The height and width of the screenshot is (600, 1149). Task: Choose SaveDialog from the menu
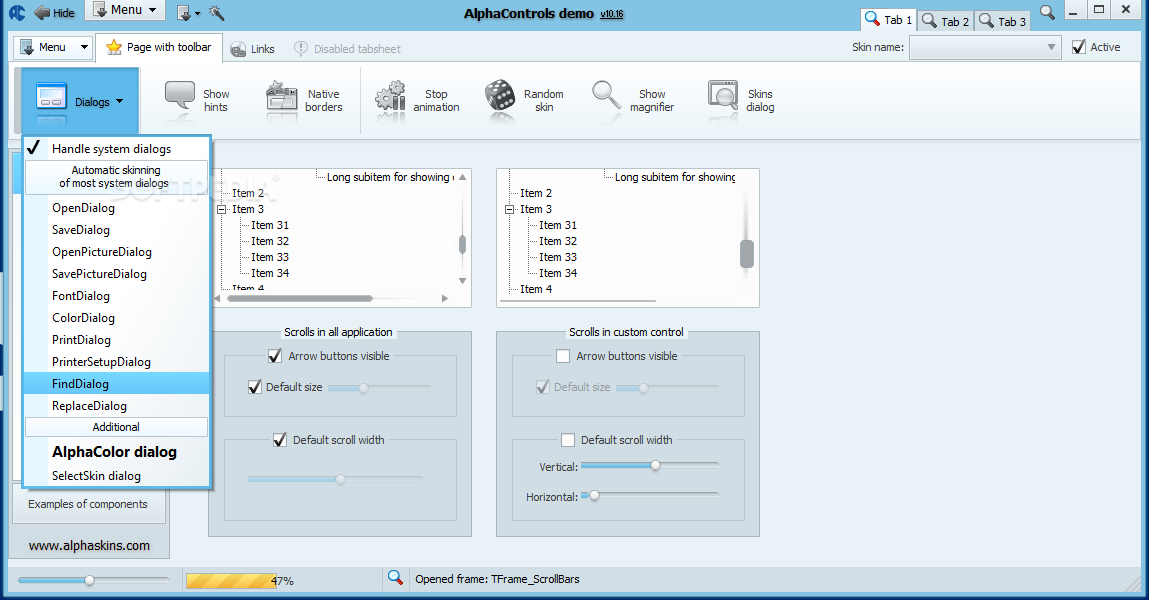(117, 230)
